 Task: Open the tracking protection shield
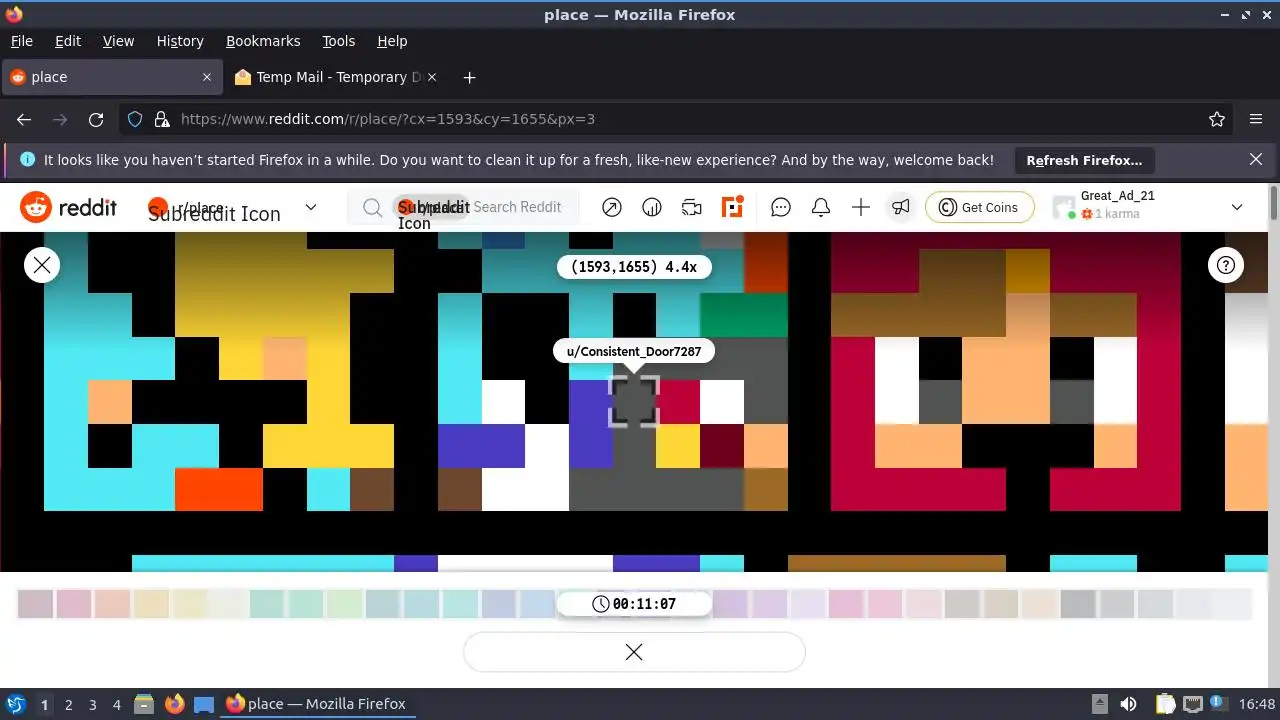[135, 119]
